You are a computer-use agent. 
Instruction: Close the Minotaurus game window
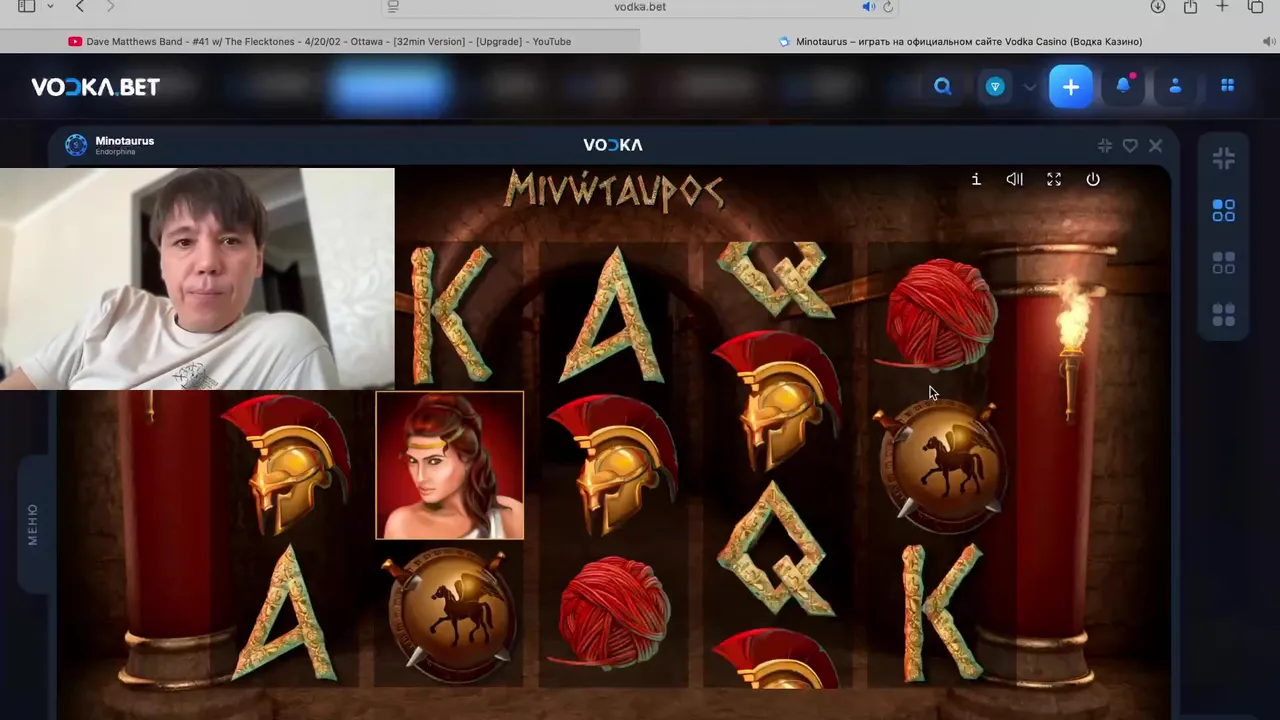pos(1156,145)
